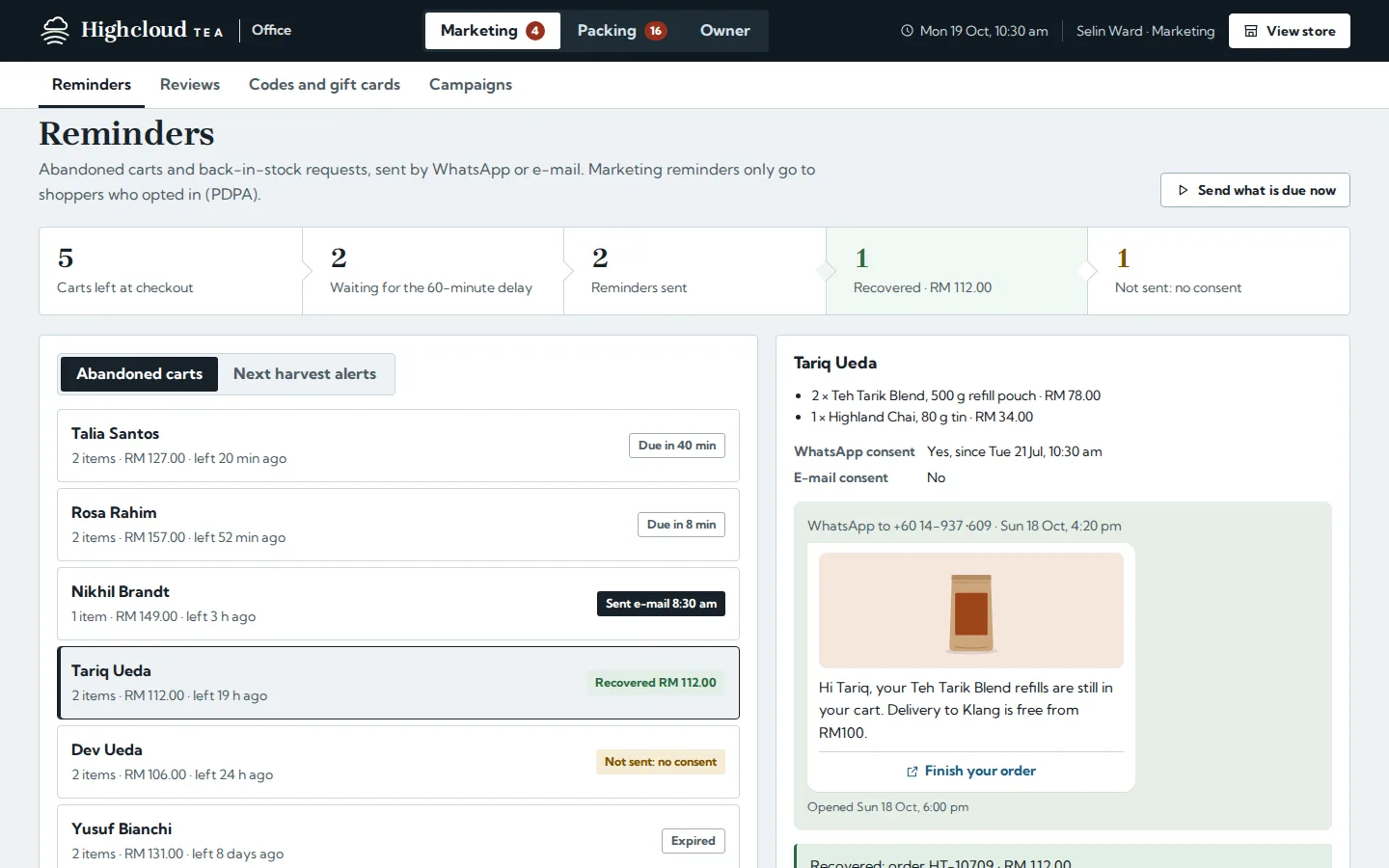Screen dimensions: 1389x868
Task: Click the Reminders sent stat
Action: pos(694,271)
